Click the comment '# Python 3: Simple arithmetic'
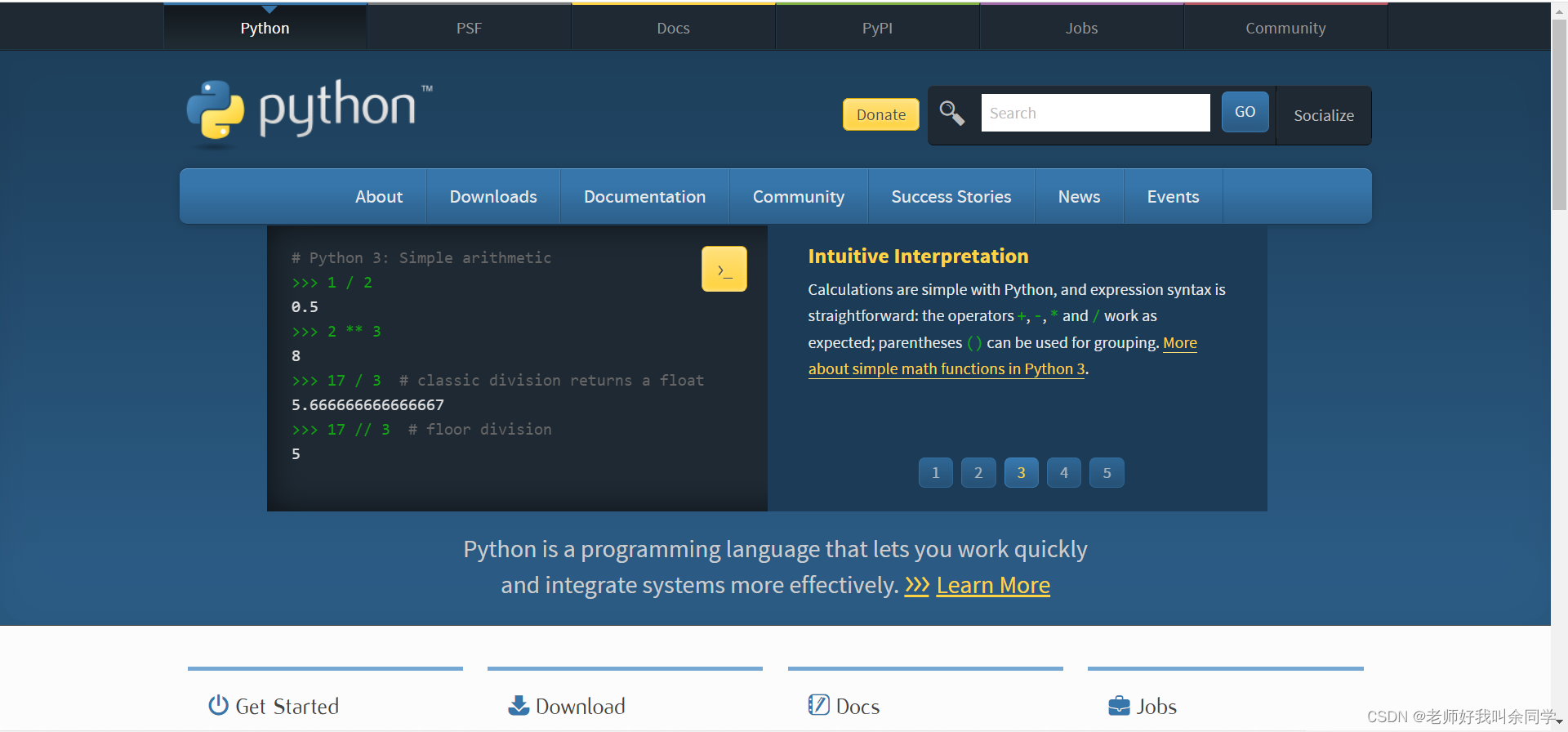The width and height of the screenshot is (1568, 732). click(x=421, y=257)
